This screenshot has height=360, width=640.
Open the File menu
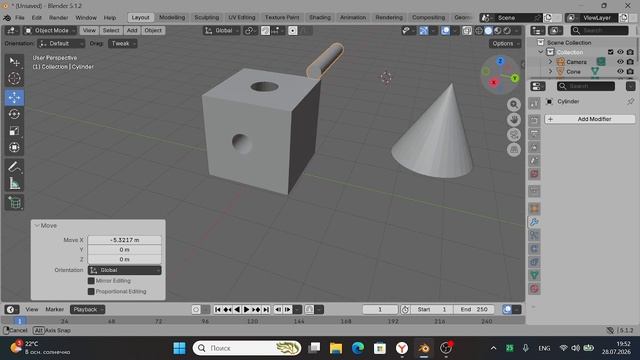pos(20,18)
